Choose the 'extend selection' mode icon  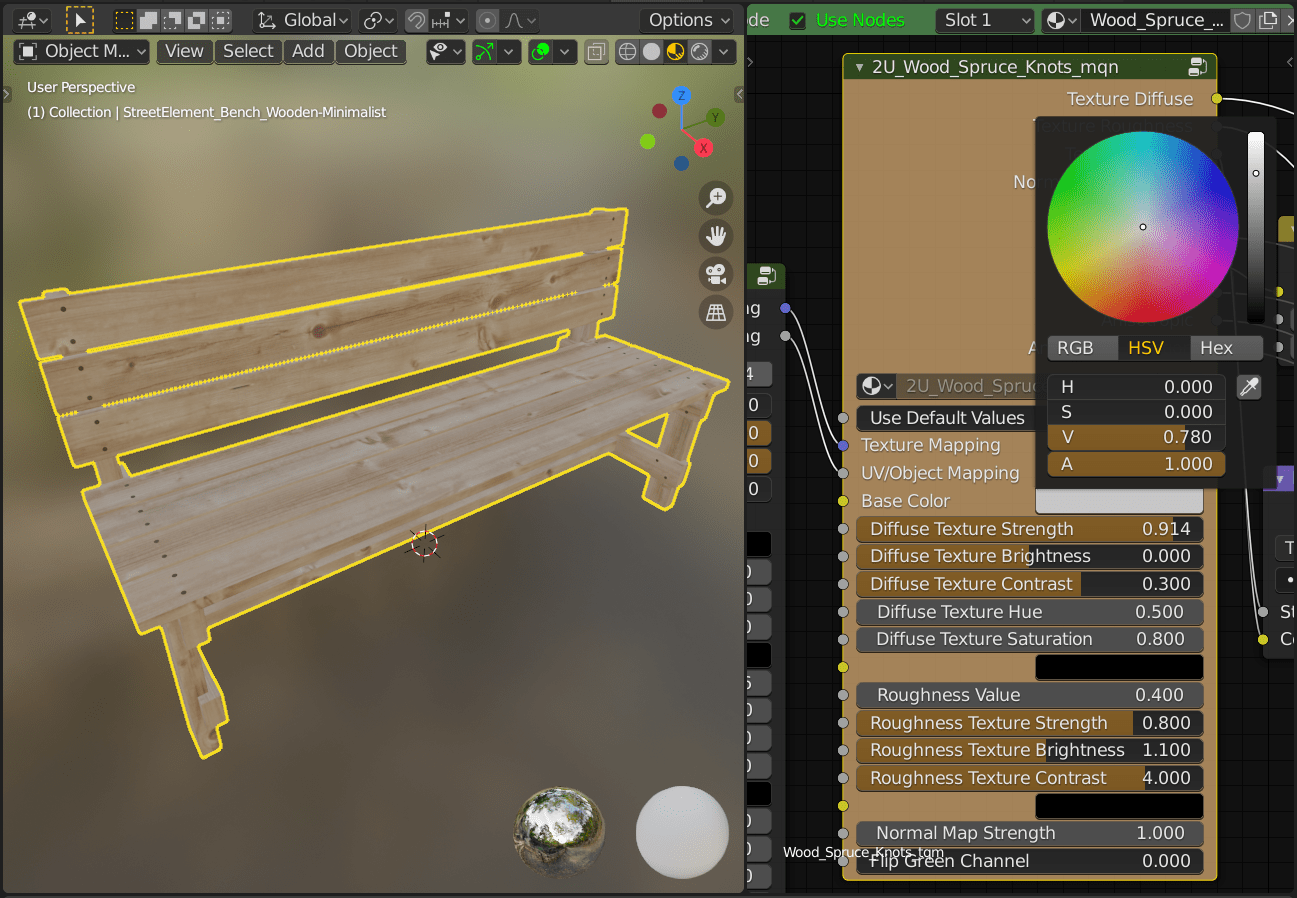pyautogui.click(x=148, y=20)
